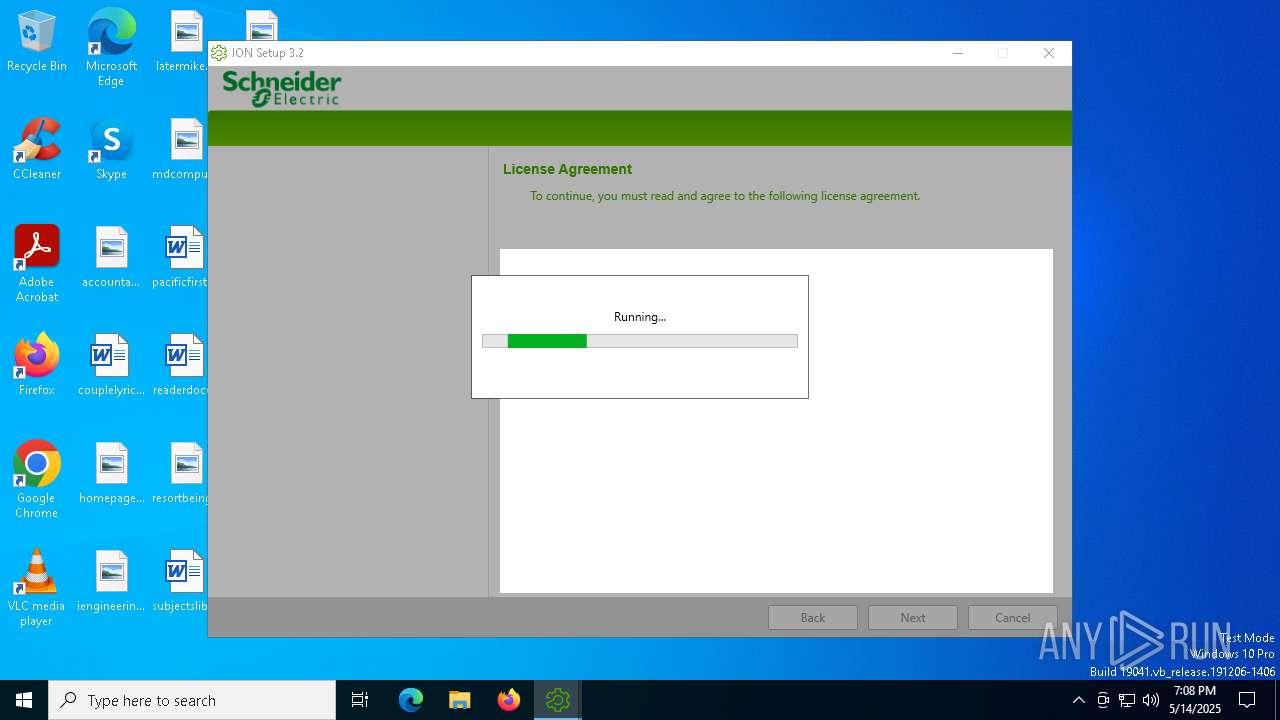Open Adobe Acrobat desktop shortcut
The height and width of the screenshot is (720, 1280).
click(37, 264)
